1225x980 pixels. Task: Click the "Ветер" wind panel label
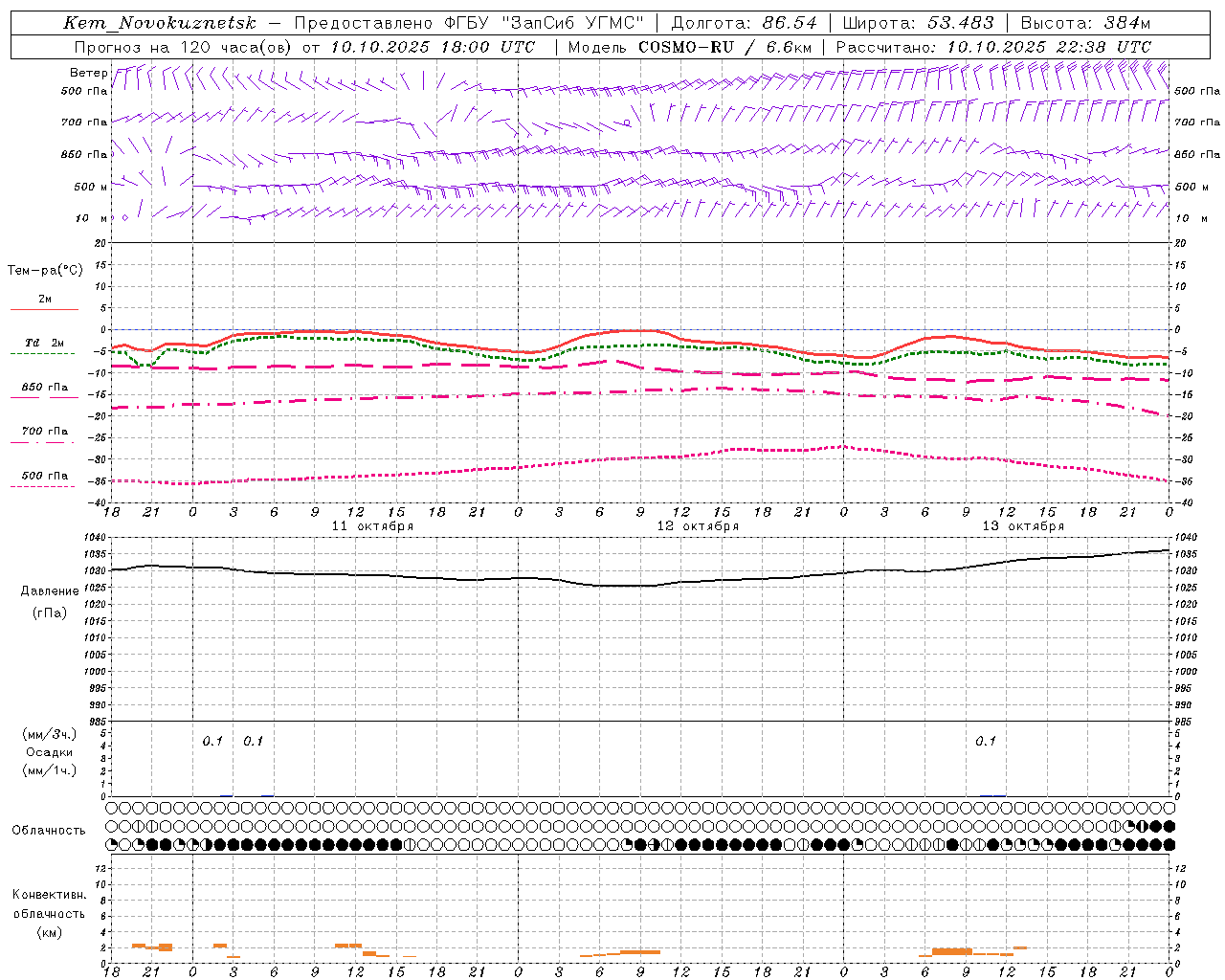point(88,73)
